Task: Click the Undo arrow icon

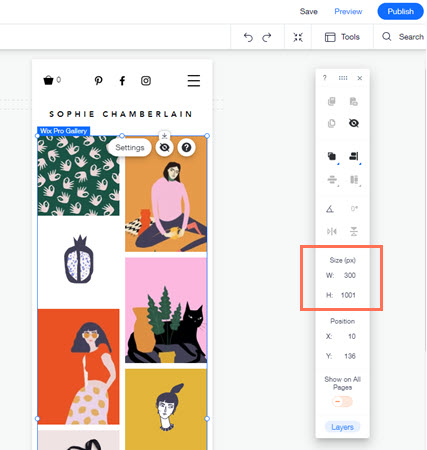Action: pyautogui.click(x=248, y=37)
